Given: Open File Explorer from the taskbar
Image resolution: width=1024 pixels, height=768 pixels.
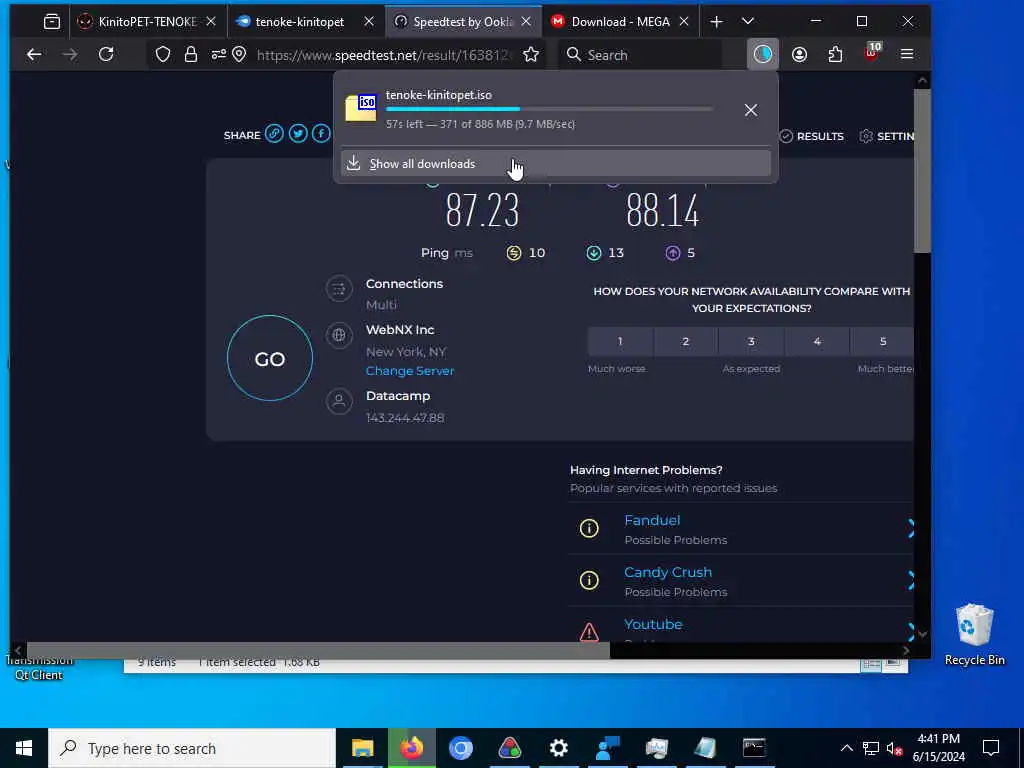Looking at the screenshot, I should click(x=362, y=748).
